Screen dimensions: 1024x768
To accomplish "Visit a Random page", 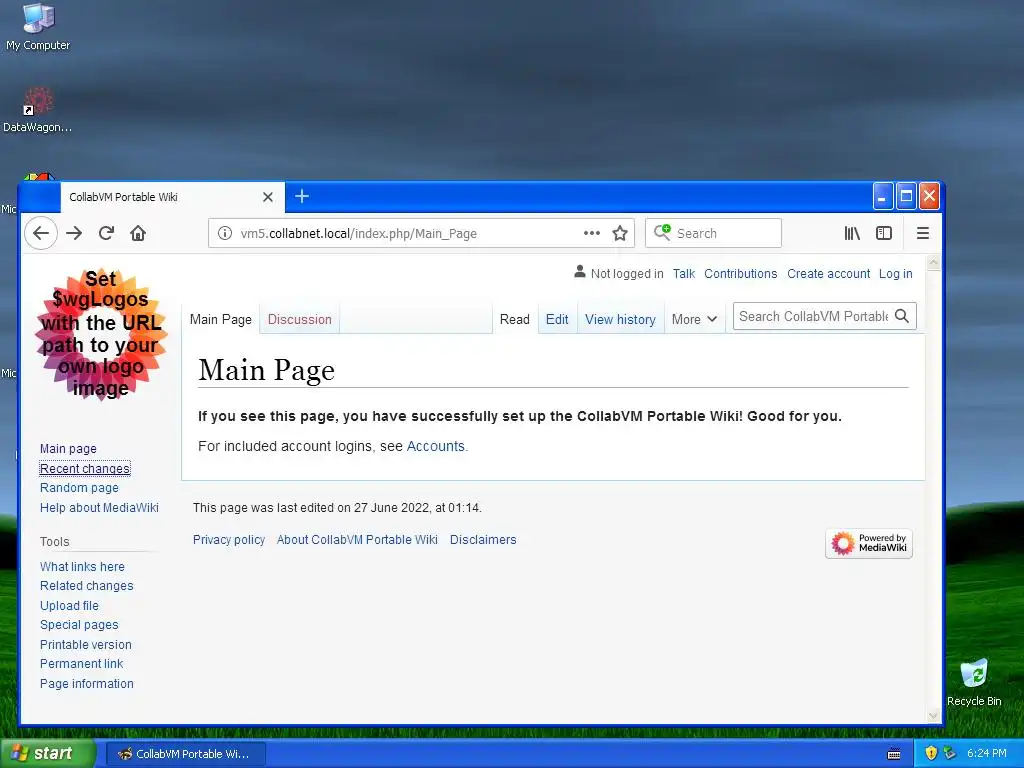I will coord(79,488).
